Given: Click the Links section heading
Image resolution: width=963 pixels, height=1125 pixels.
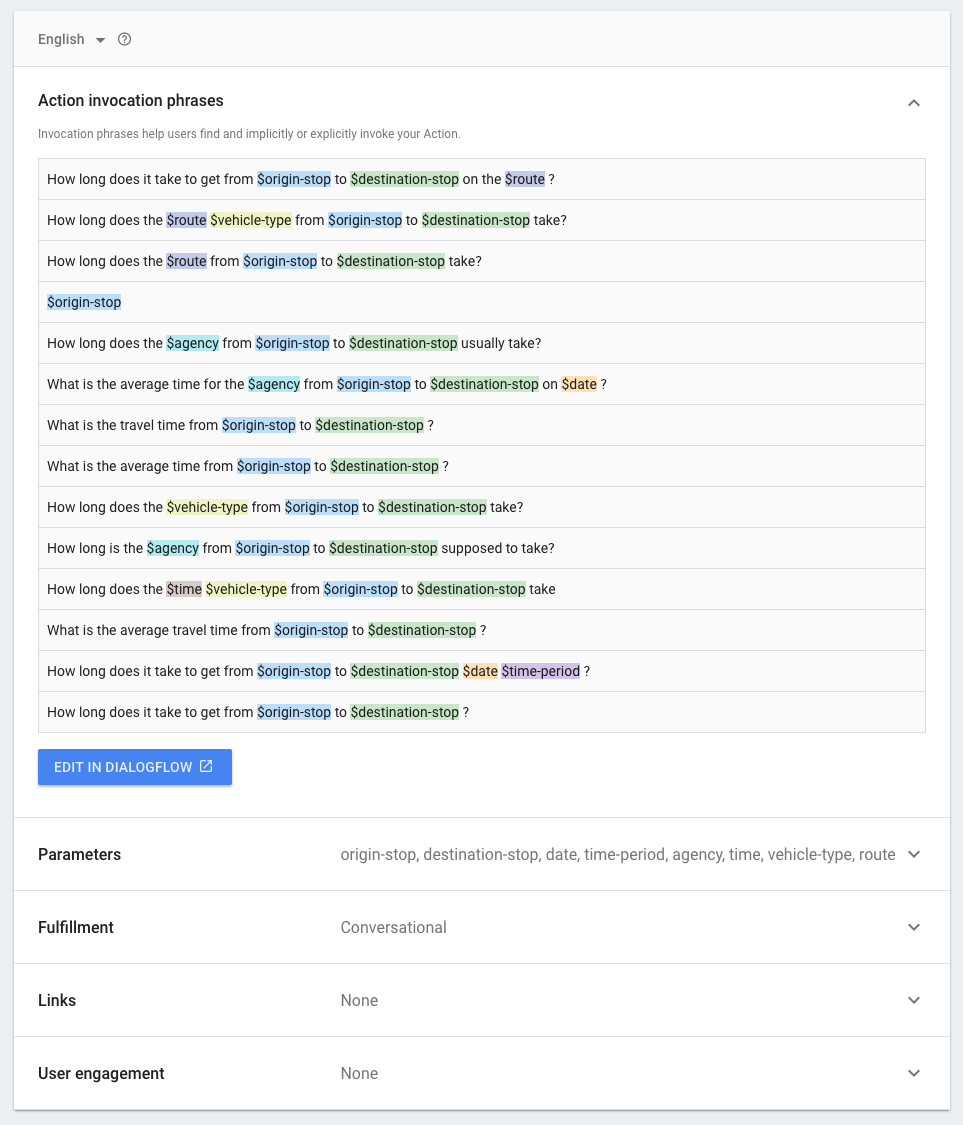Looking at the screenshot, I should [x=57, y=1001].
